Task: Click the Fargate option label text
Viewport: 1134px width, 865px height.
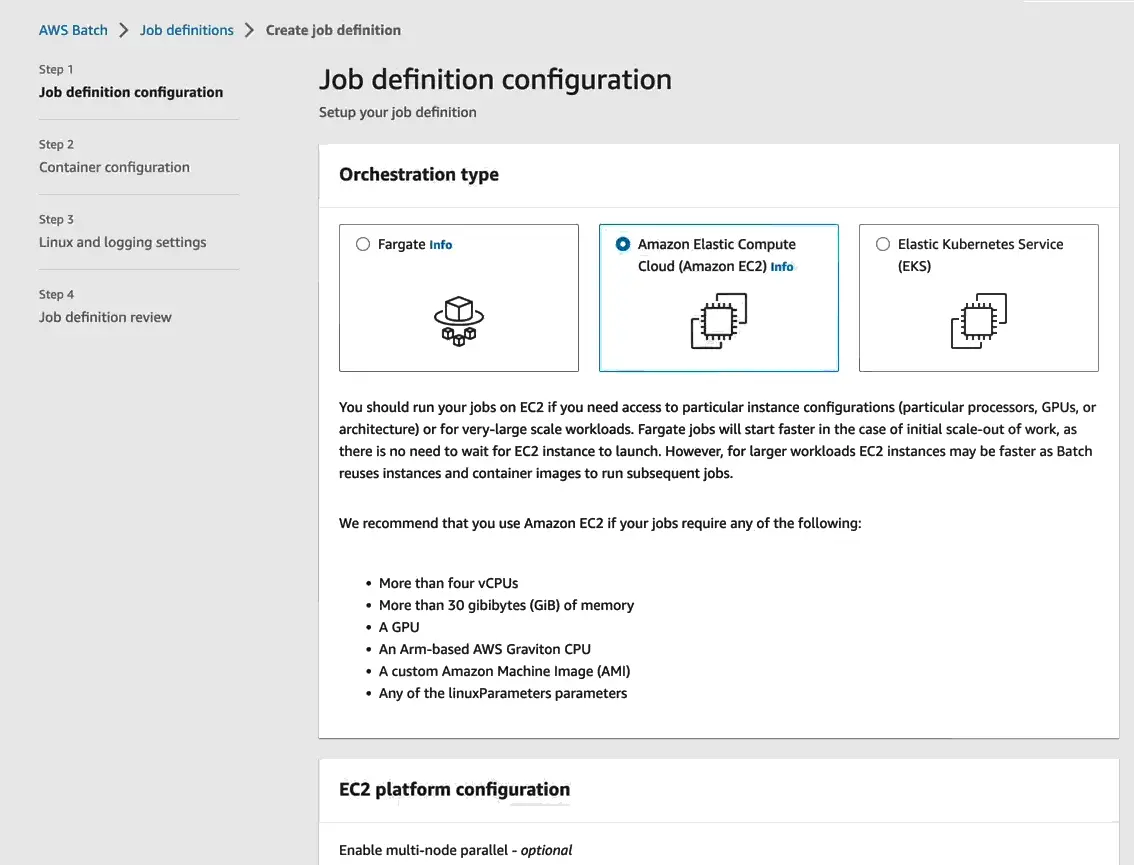Action: (x=401, y=244)
